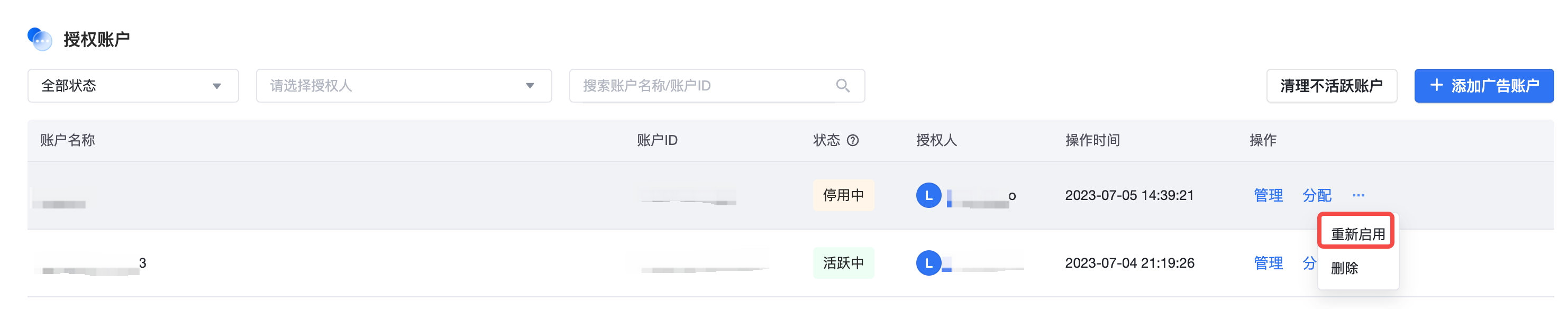
Task: Choose 删除 in the popup menu
Action: coord(1344,268)
